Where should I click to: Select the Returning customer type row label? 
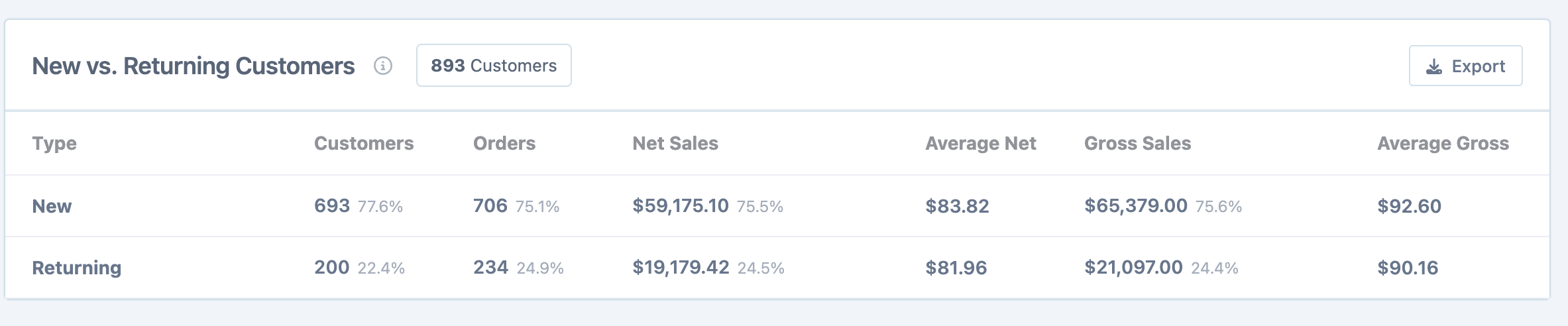77,268
